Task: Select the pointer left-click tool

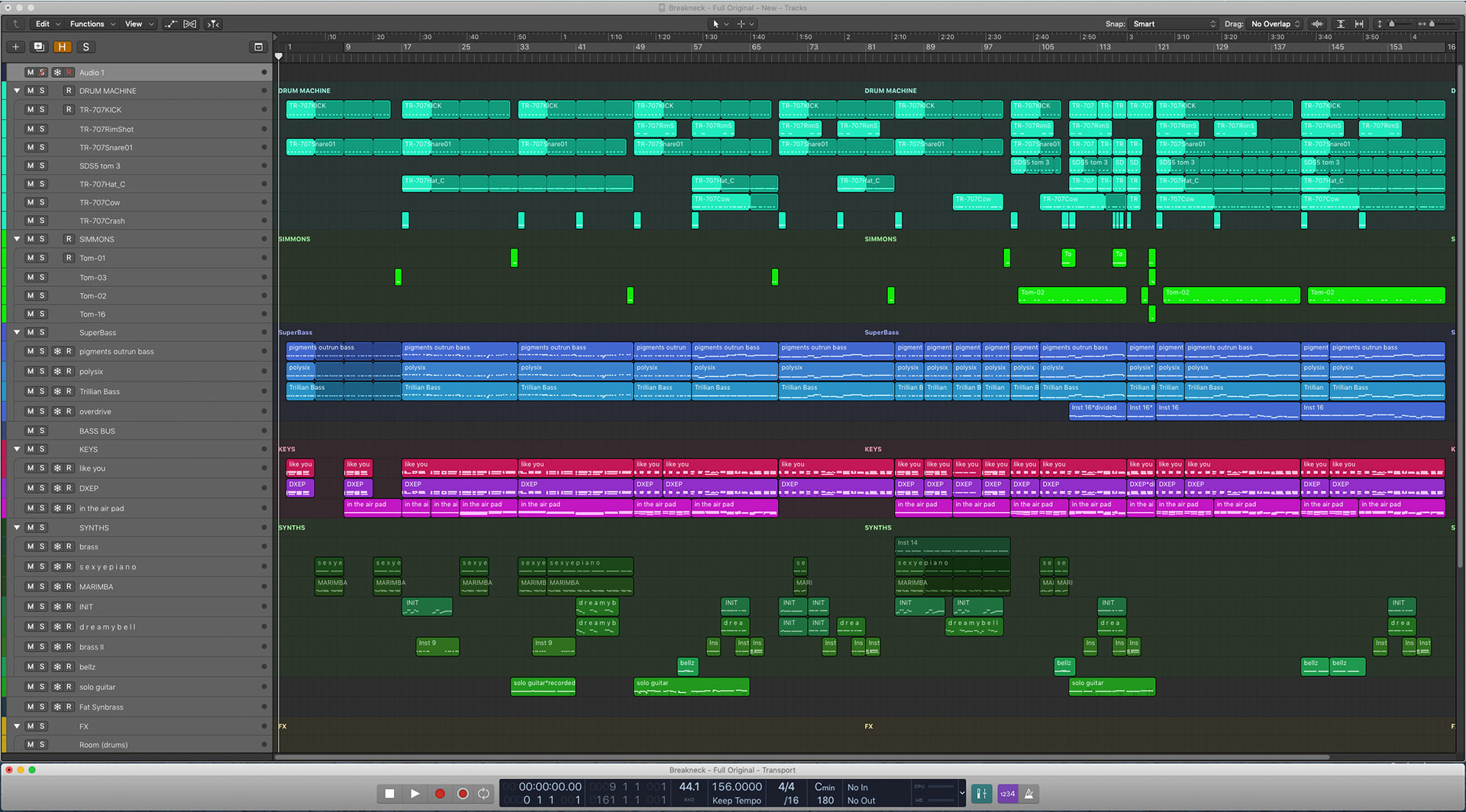Action: (x=720, y=24)
